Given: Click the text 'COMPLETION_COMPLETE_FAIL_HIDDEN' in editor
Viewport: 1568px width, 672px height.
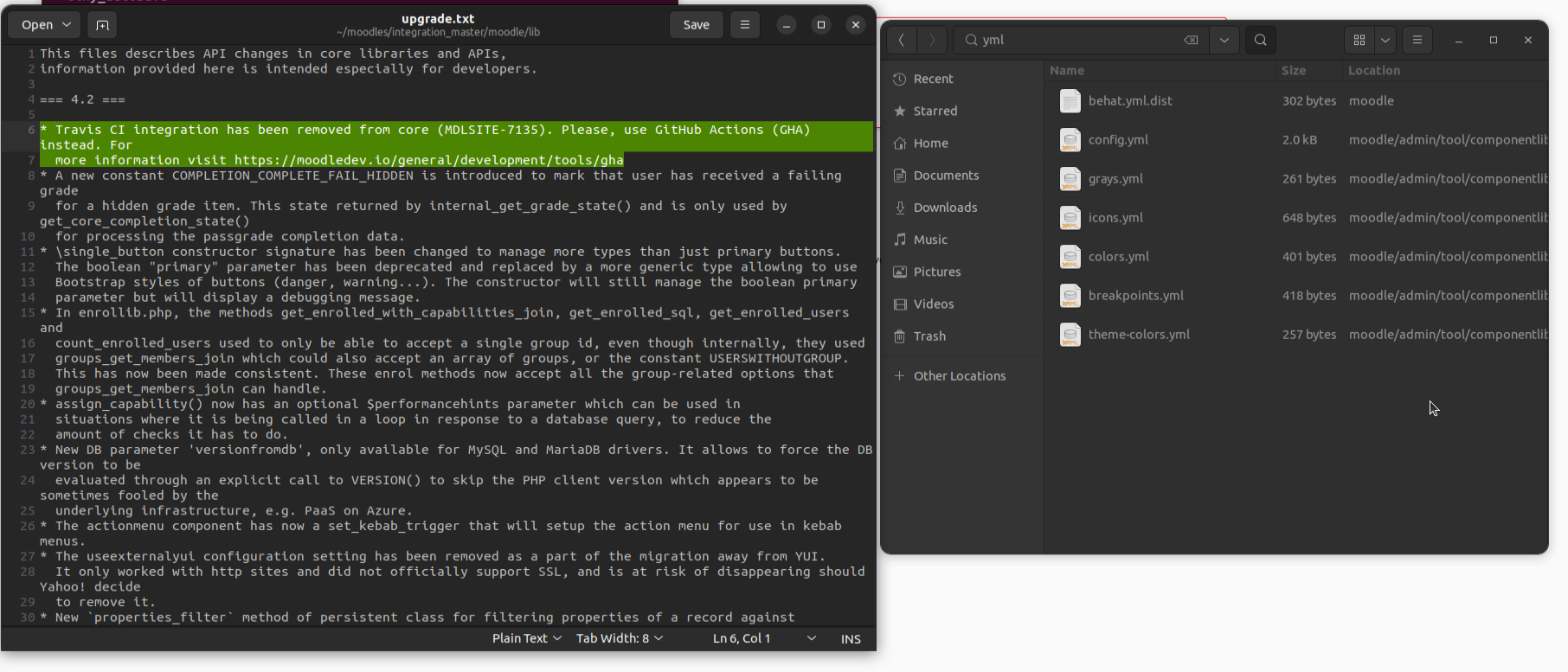Looking at the screenshot, I should pos(292,176).
